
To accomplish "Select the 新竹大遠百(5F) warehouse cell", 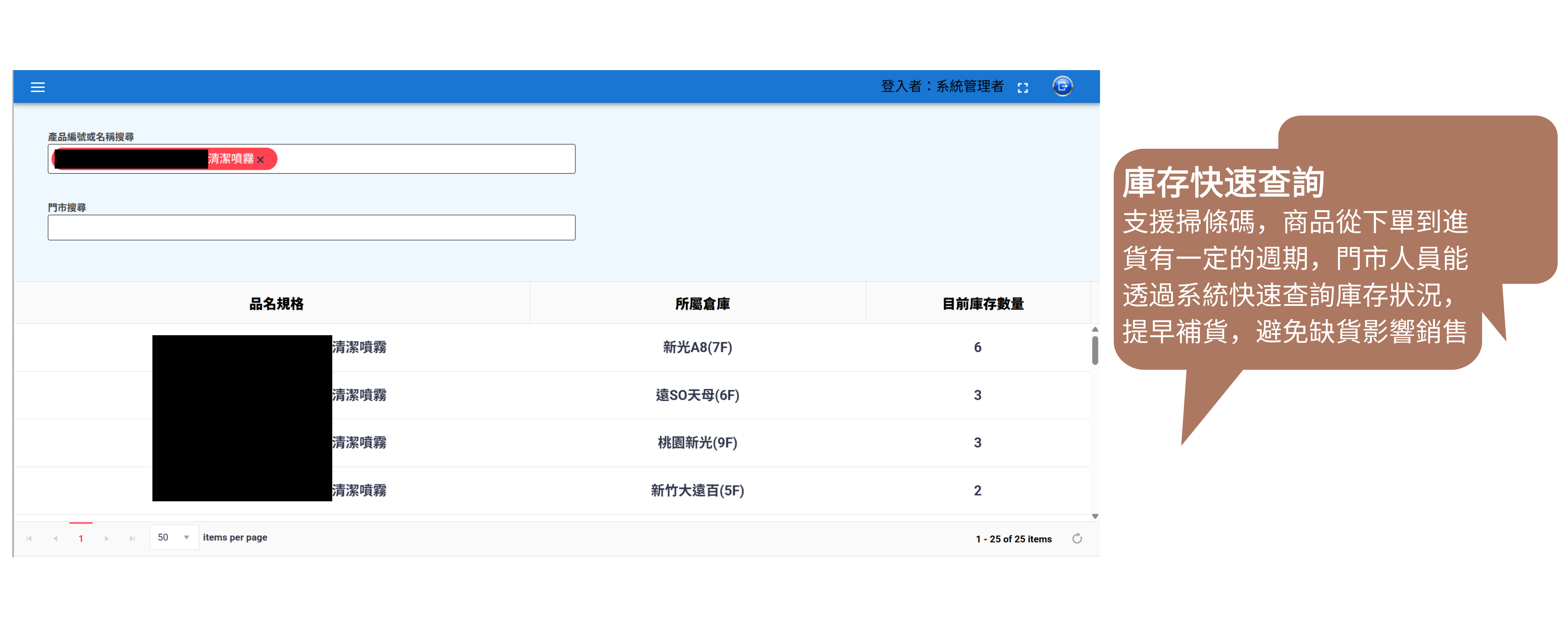I will coord(697,491).
